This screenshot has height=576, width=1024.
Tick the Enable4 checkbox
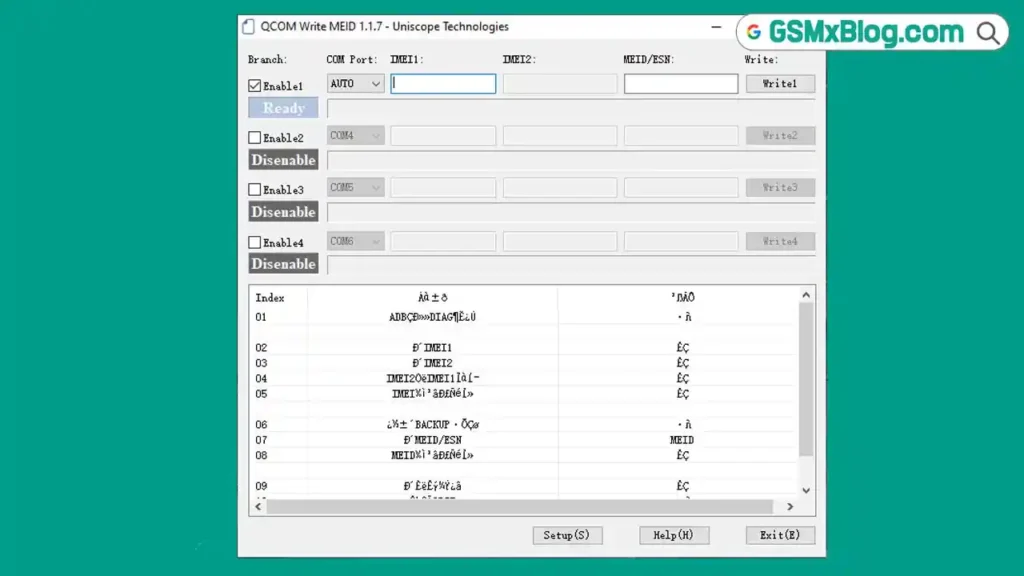pyautogui.click(x=255, y=242)
